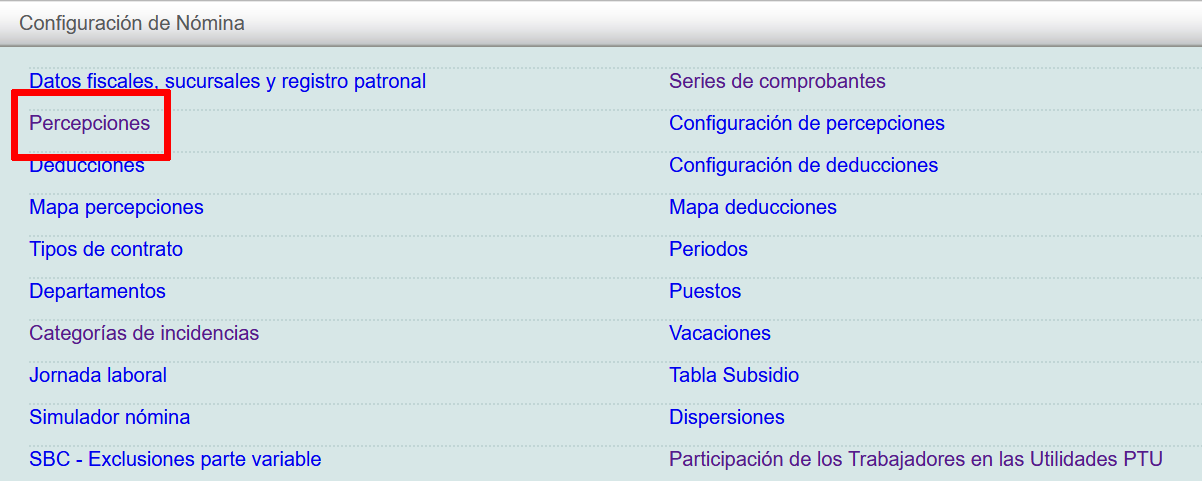The image size is (1202, 481).
Task: Launch the Simulador nómina
Action: [x=109, y=417]
